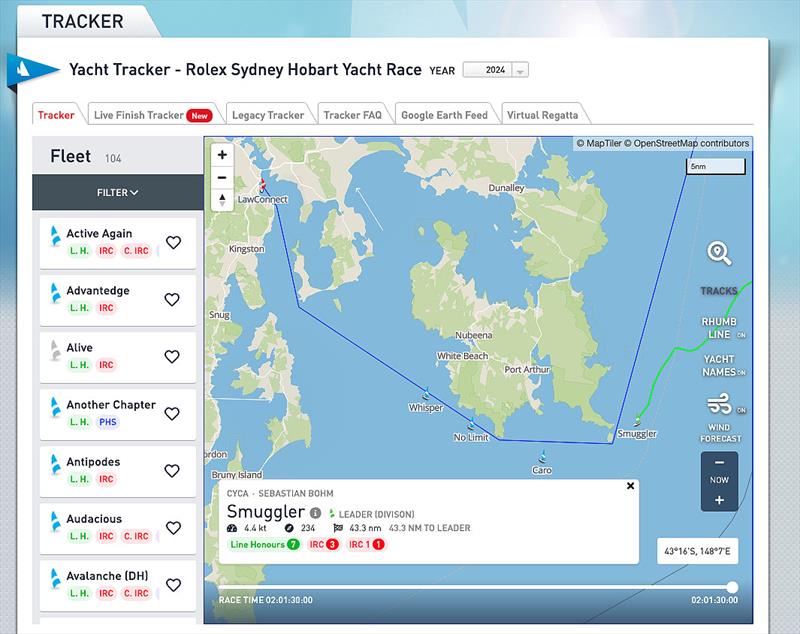Switch to the Tracker tab
Viewport: 800px width, 634px height.
pyautogui.click(x=56, y=115)
